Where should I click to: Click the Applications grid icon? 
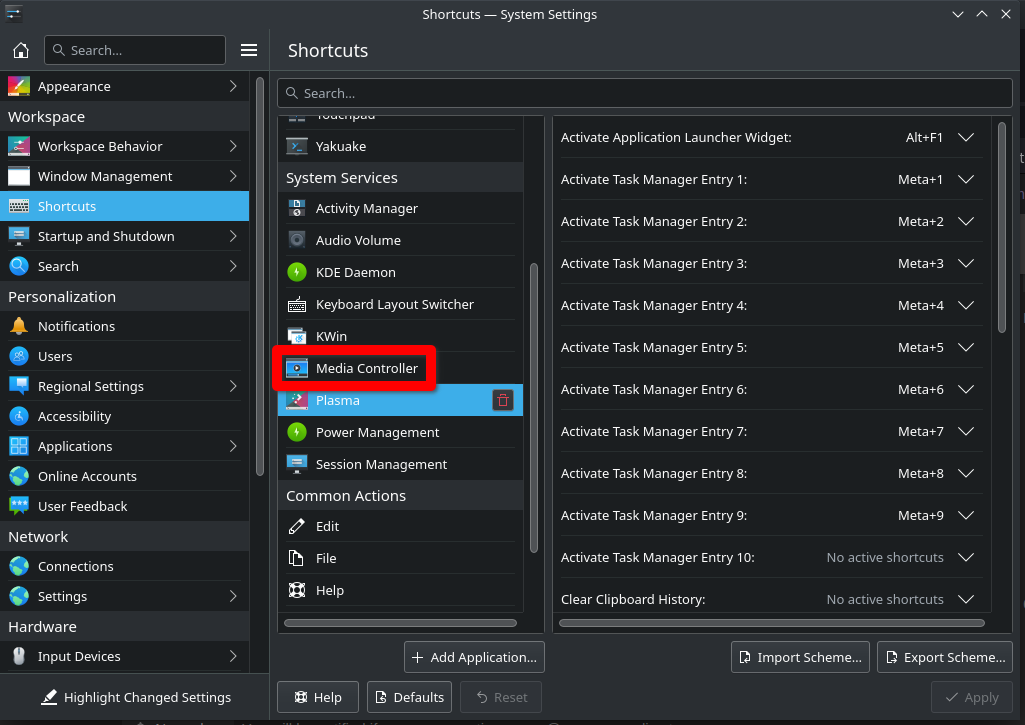(19, 446)
